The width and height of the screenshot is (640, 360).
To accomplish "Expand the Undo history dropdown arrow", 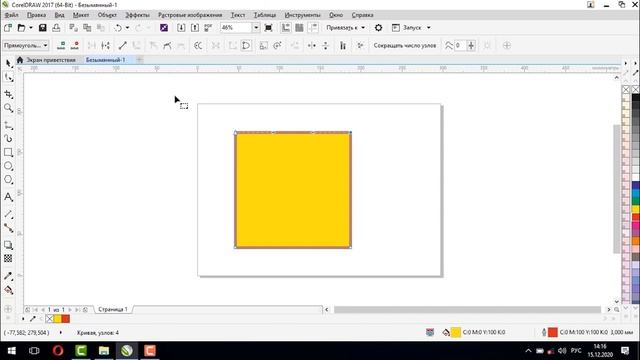I will click(x=127, y=28).
